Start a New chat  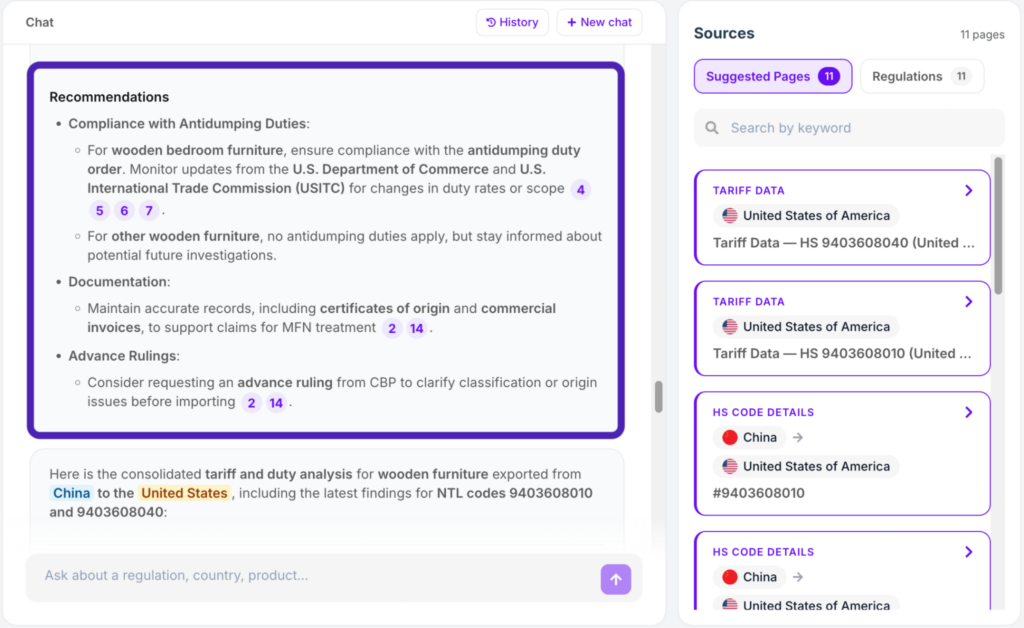[x=599, y=22]
